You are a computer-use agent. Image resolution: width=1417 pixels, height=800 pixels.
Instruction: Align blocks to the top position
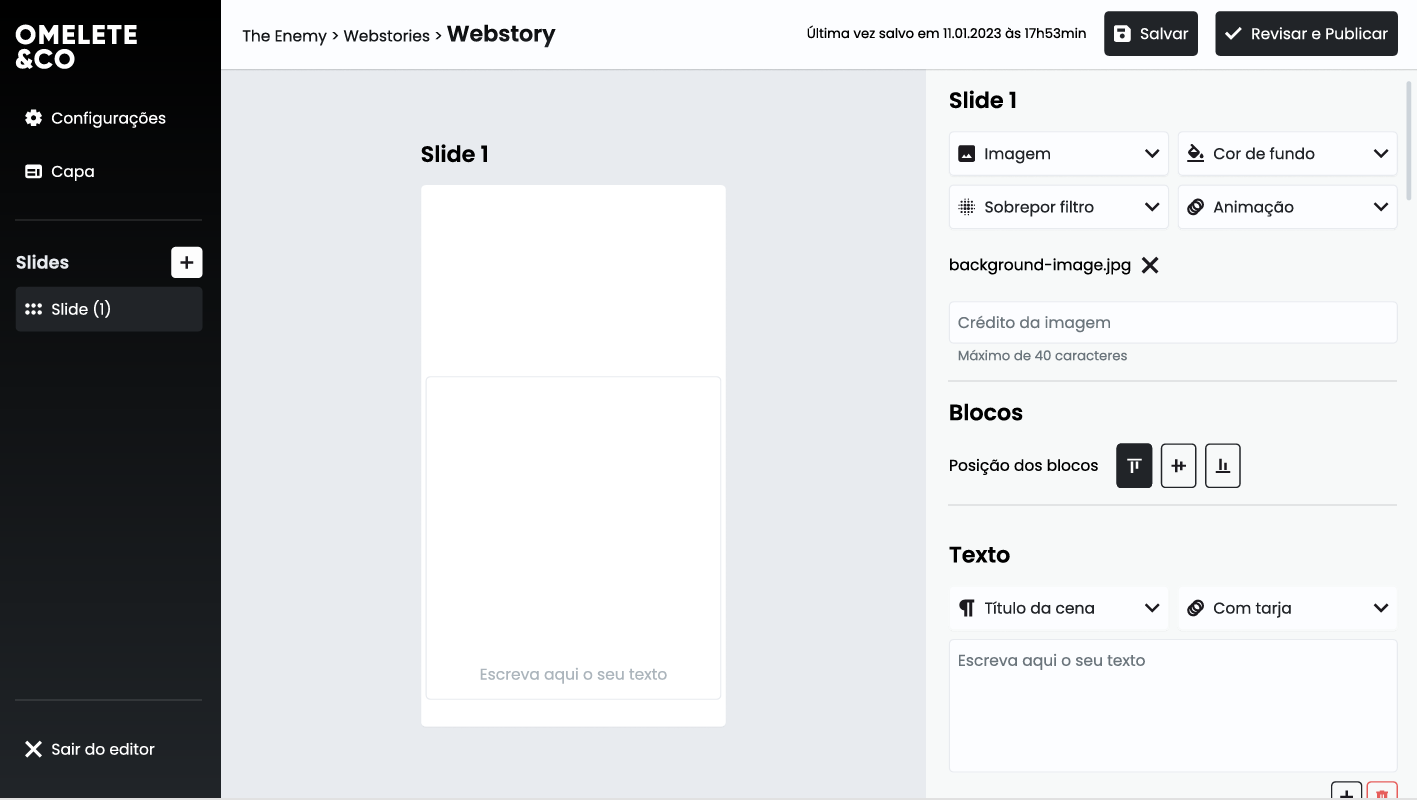click(1133, 465)
